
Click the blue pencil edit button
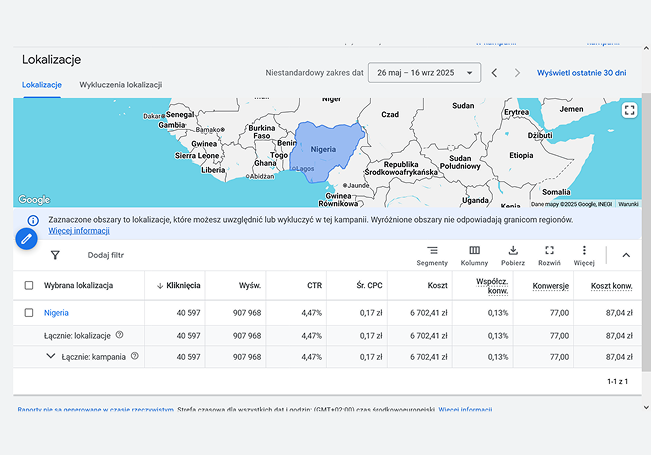coord(27,239)
